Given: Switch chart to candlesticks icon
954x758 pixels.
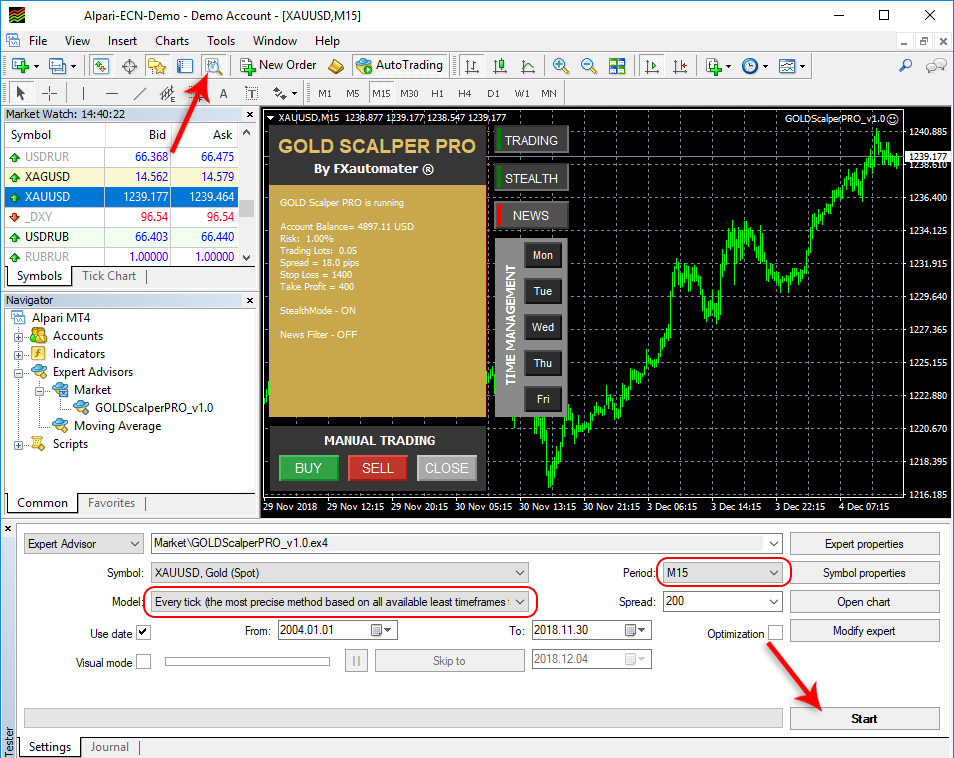Looking at the screenshot, I should tap(500, 66).
